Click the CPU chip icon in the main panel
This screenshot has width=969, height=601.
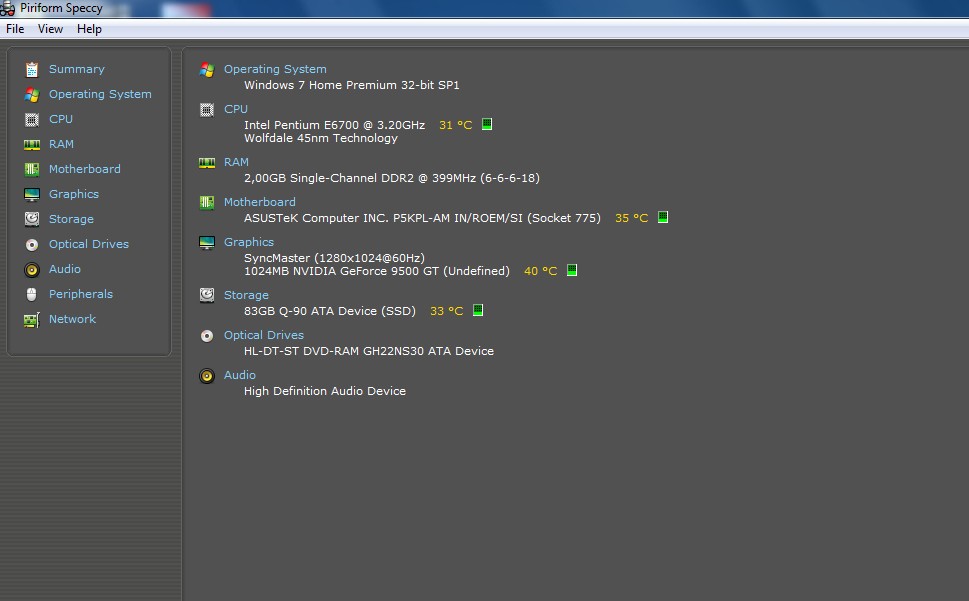(x=207, y=110)
